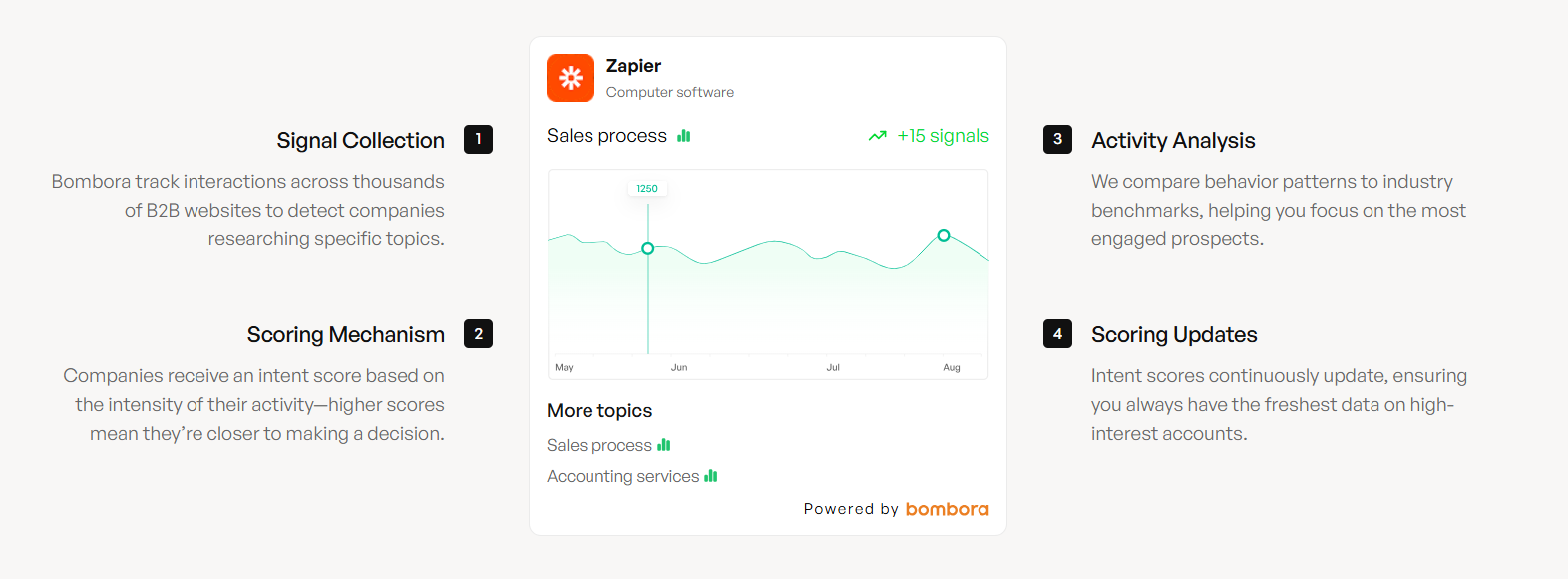
Task: Click the Scoring Updates heading
Action: click(x=1174, y=335)
